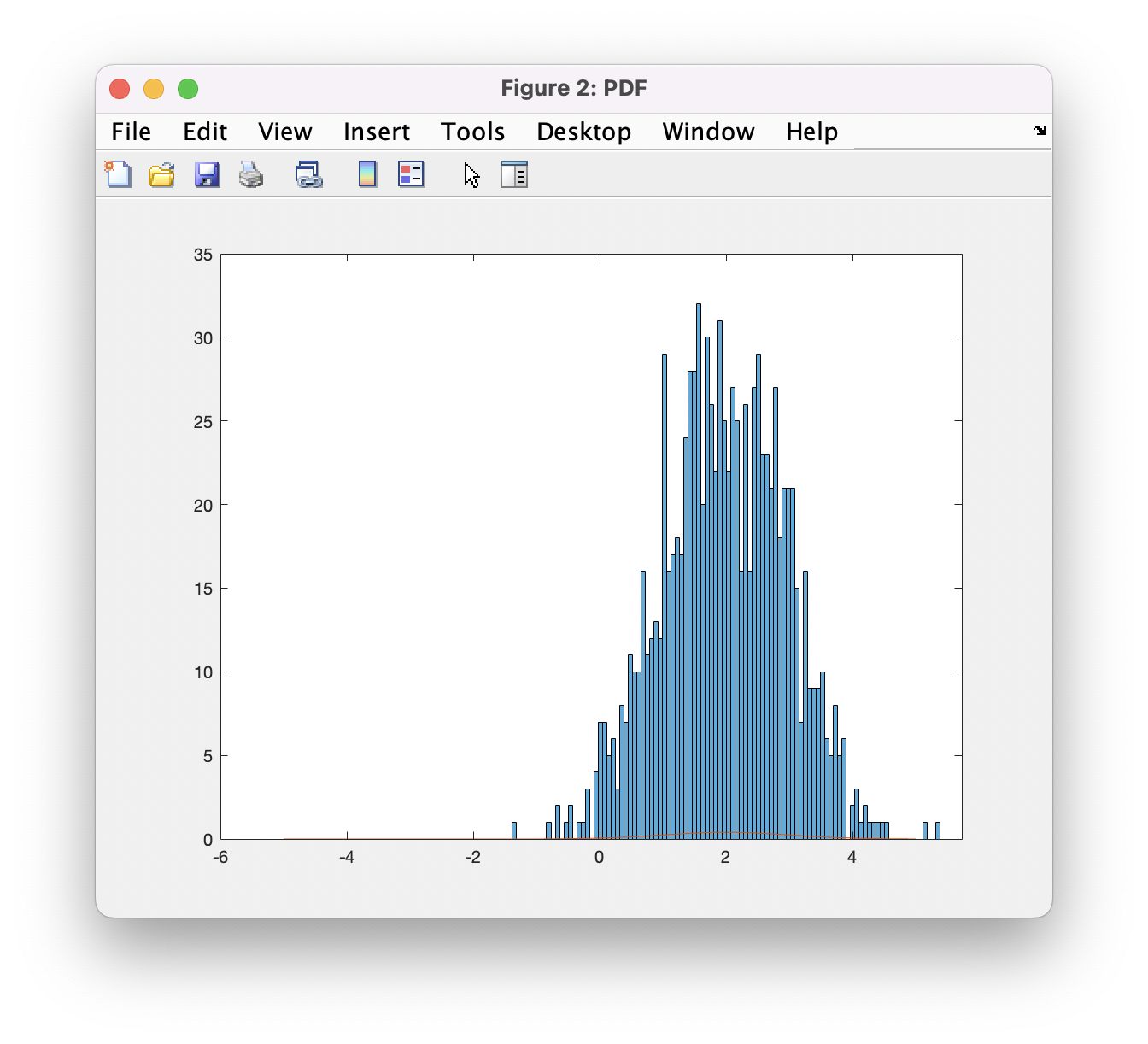Click the x-axis label -4
Viewport: 1148px width, 1044px height.
point(347,857)
